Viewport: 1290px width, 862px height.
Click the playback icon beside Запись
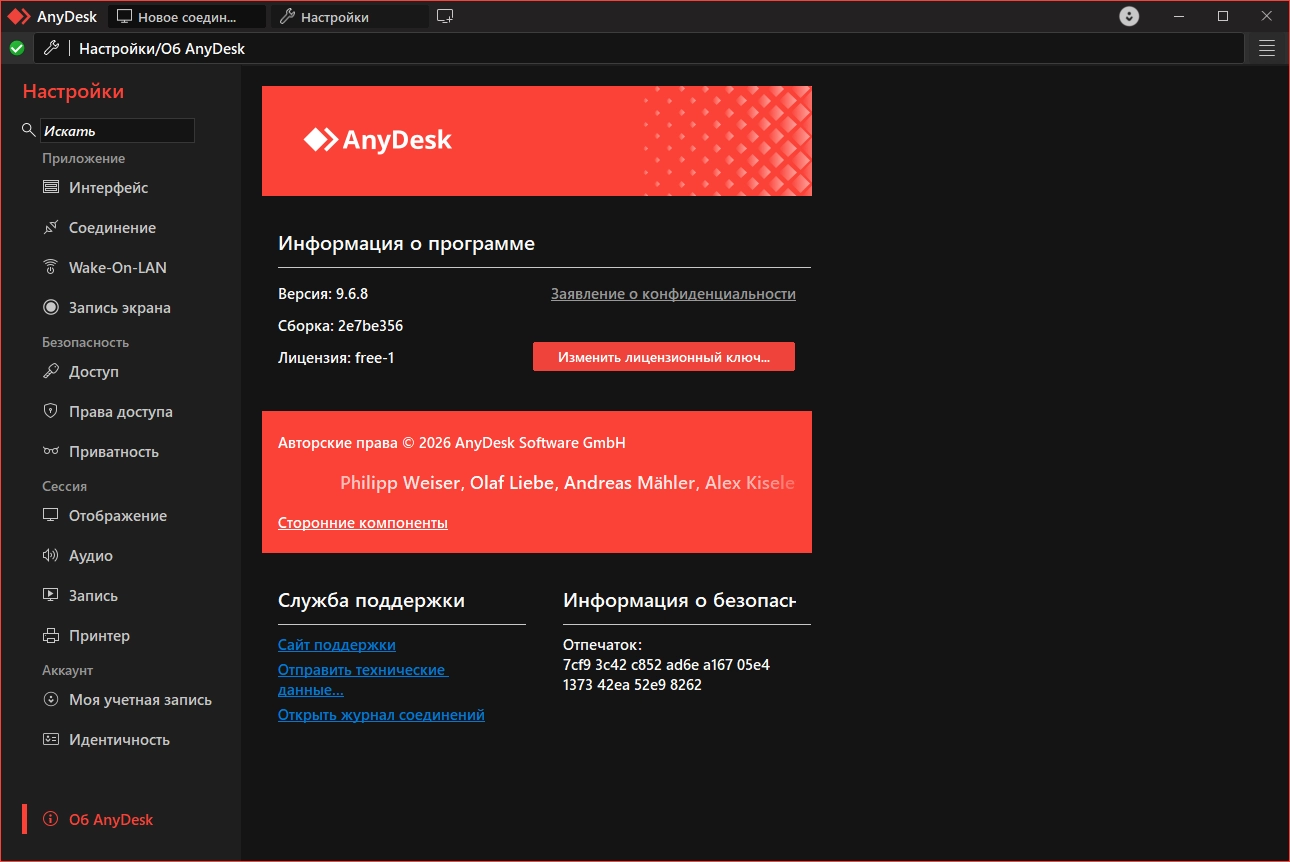tap(51, 596)
